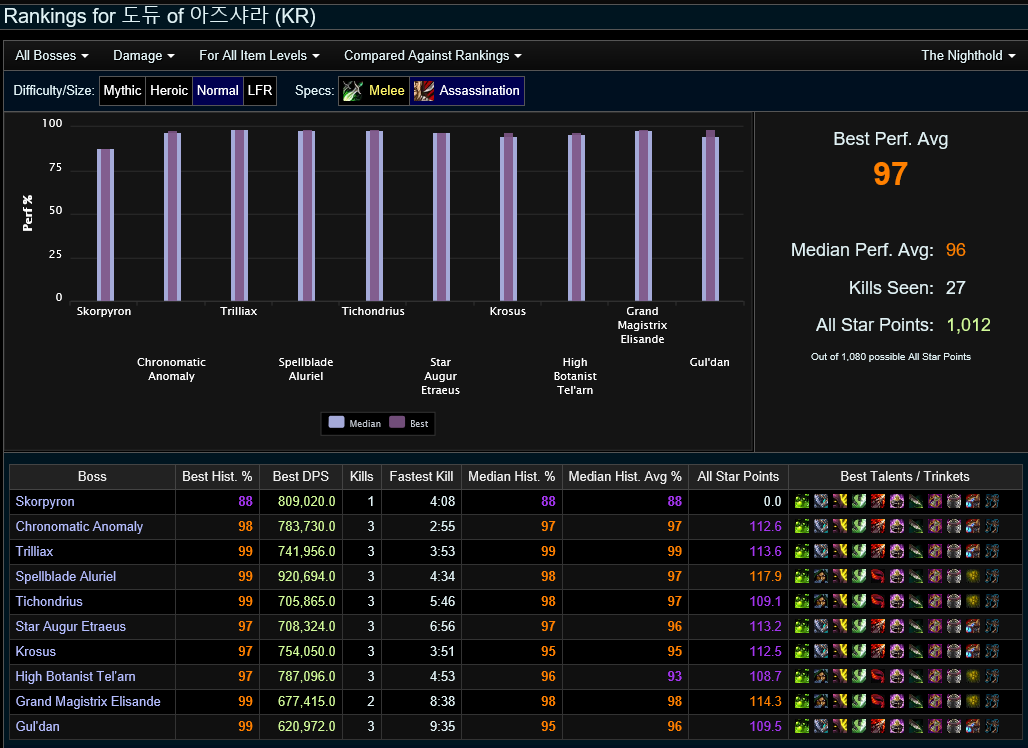Screen dimensions: 1028x748
Task: Click the Fastest Kill time 9:35
Action: [443, 726]
